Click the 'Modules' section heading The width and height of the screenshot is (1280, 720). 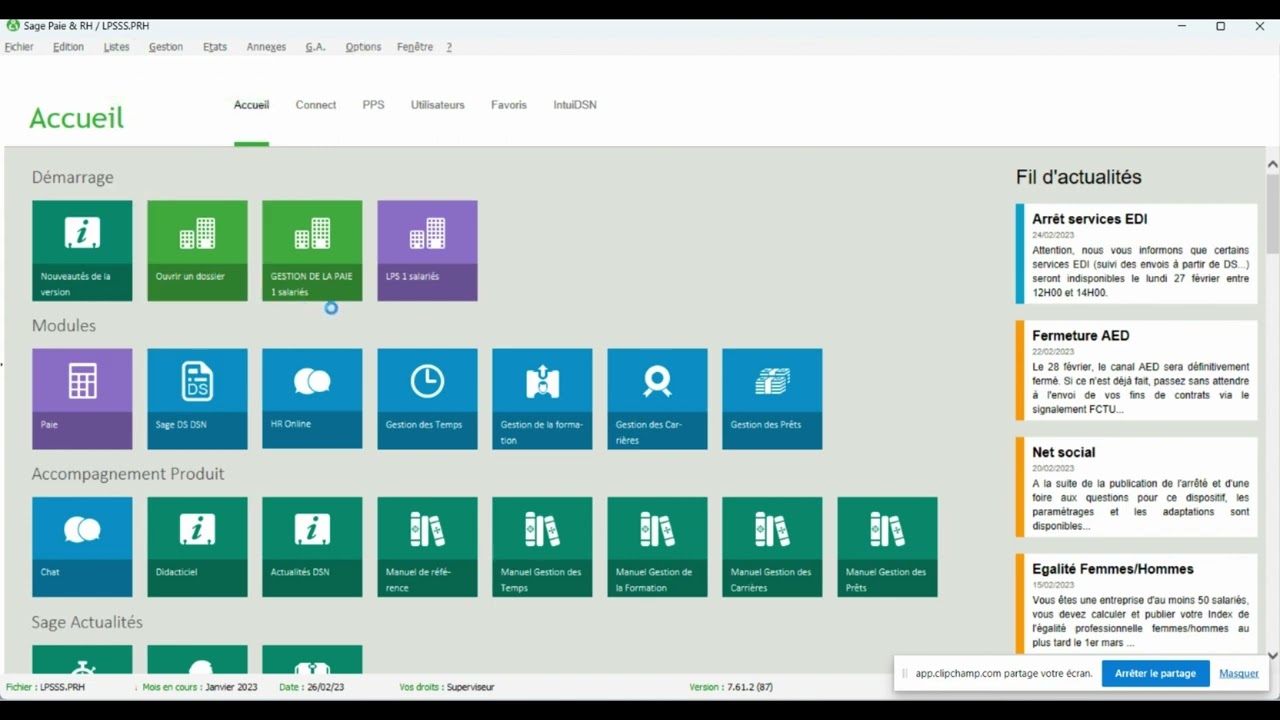(x=64, y=325)
